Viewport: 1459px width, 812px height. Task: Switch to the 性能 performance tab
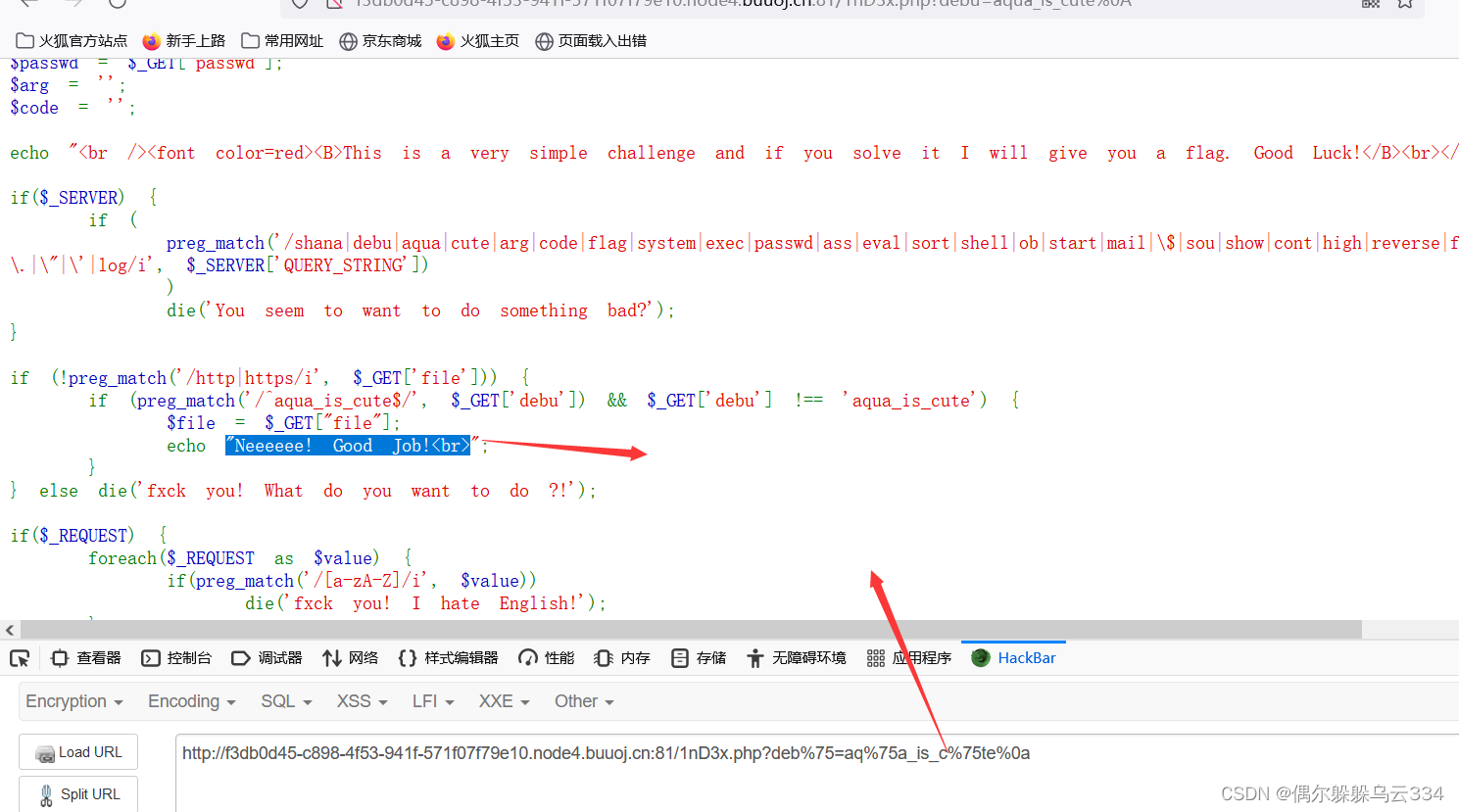tap(547, 658)
